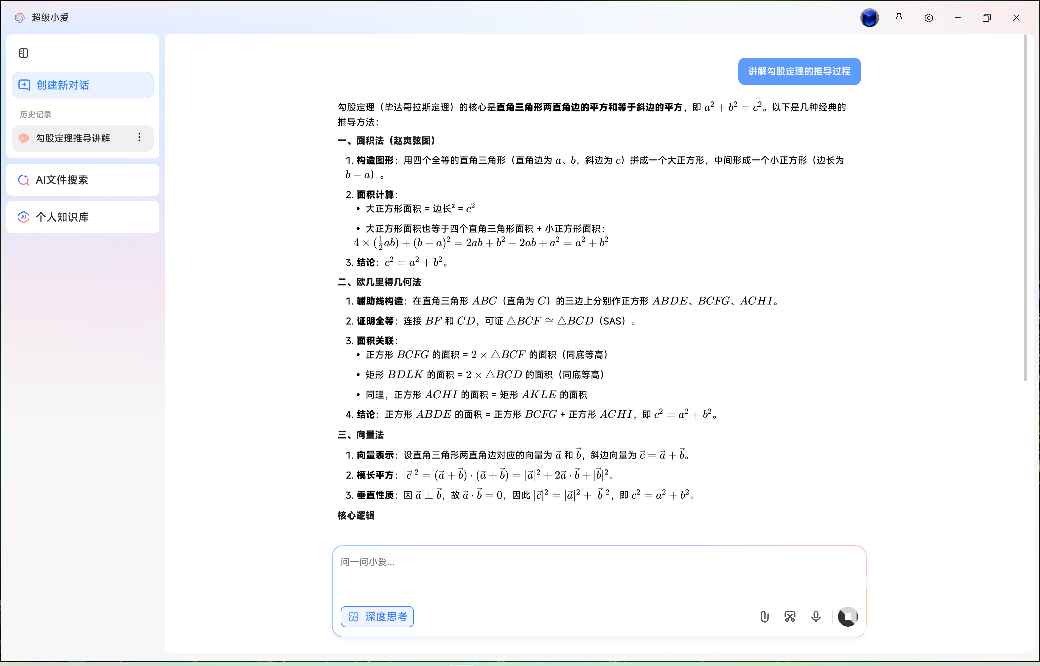Click the user avatar in title bar
1040x666 pixels.
click(869, 18)
